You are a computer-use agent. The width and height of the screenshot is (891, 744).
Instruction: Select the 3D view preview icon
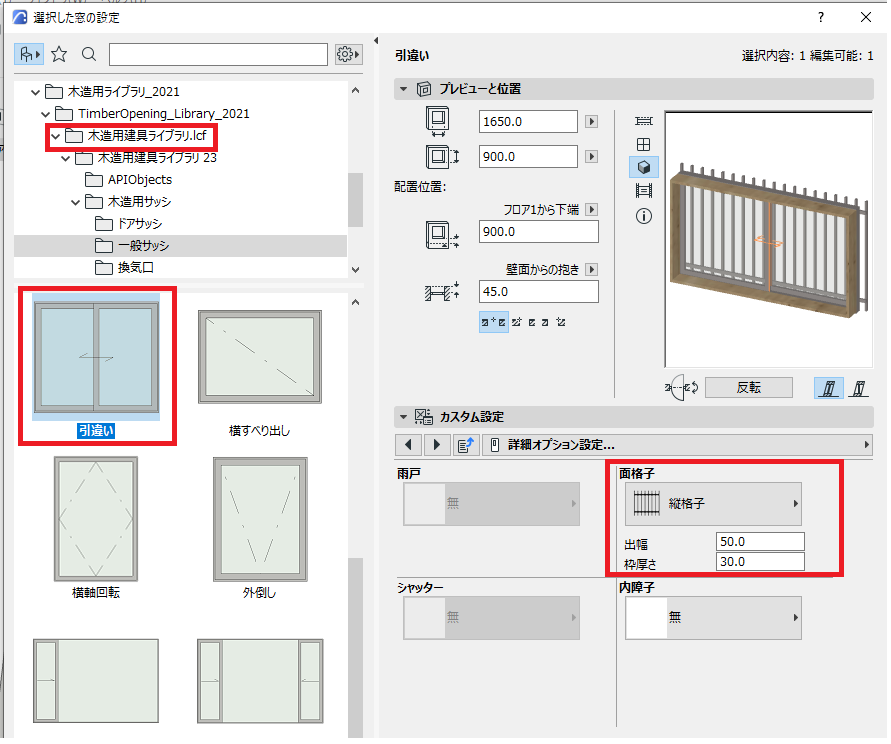click(x=644, y=167)
